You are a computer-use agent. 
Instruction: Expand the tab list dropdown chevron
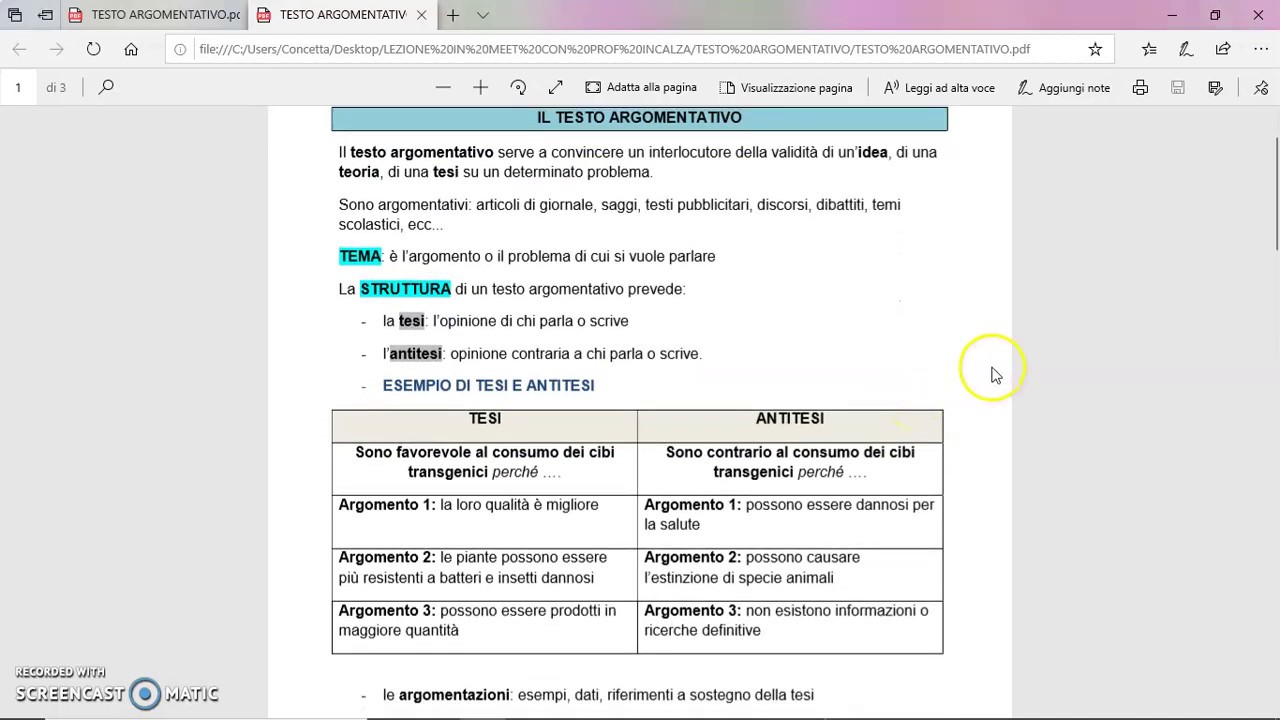pyautogui.click(x=483, y=15)
